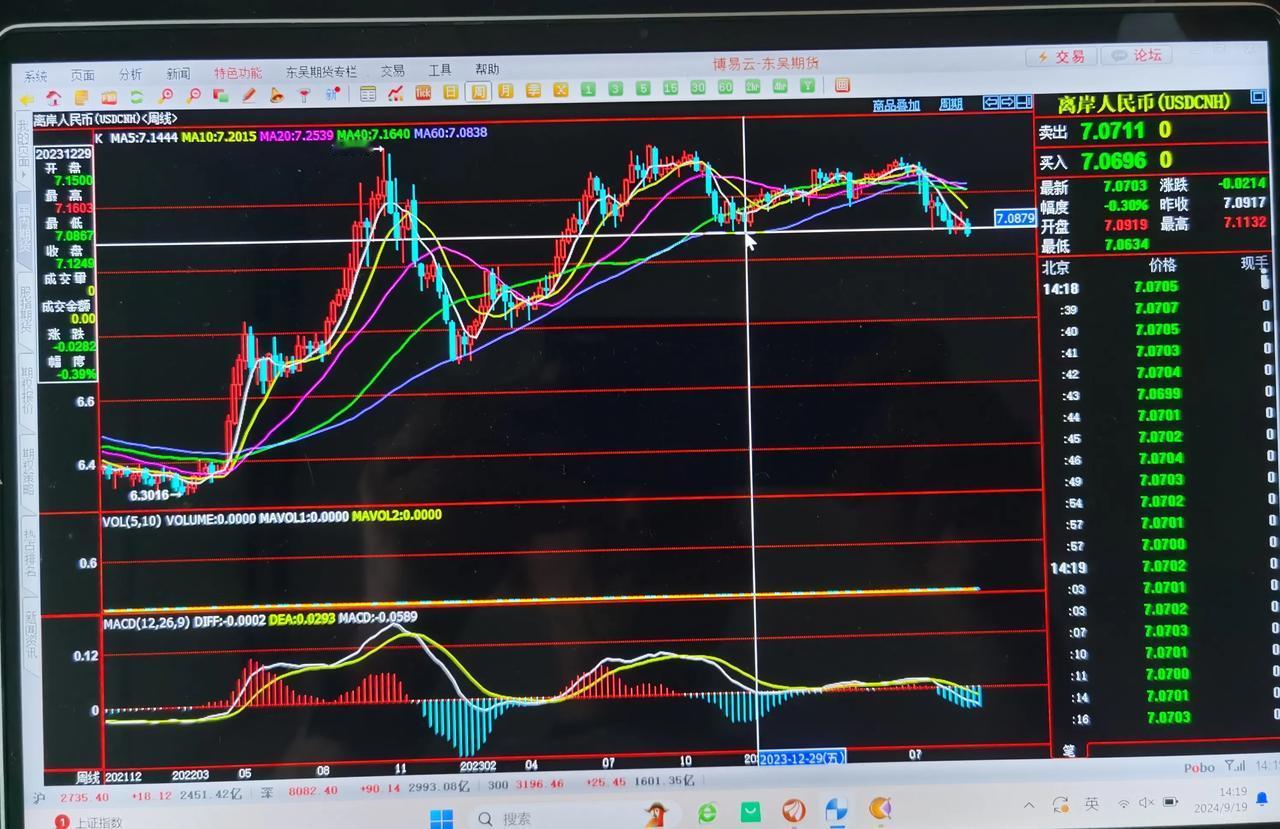Click the 商品叠加 link
The width and height of the screenshot is (1280, 829).
[896, 105]
